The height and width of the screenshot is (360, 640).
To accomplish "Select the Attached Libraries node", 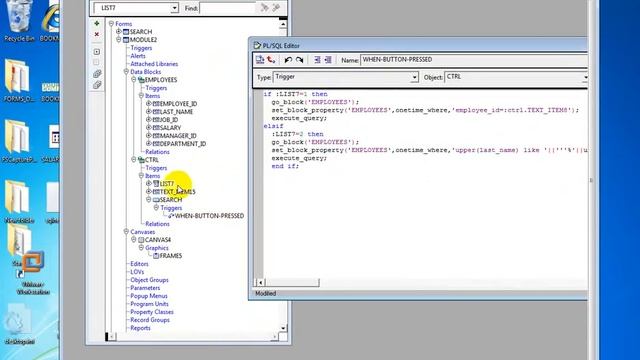I will tap(154, 64).
